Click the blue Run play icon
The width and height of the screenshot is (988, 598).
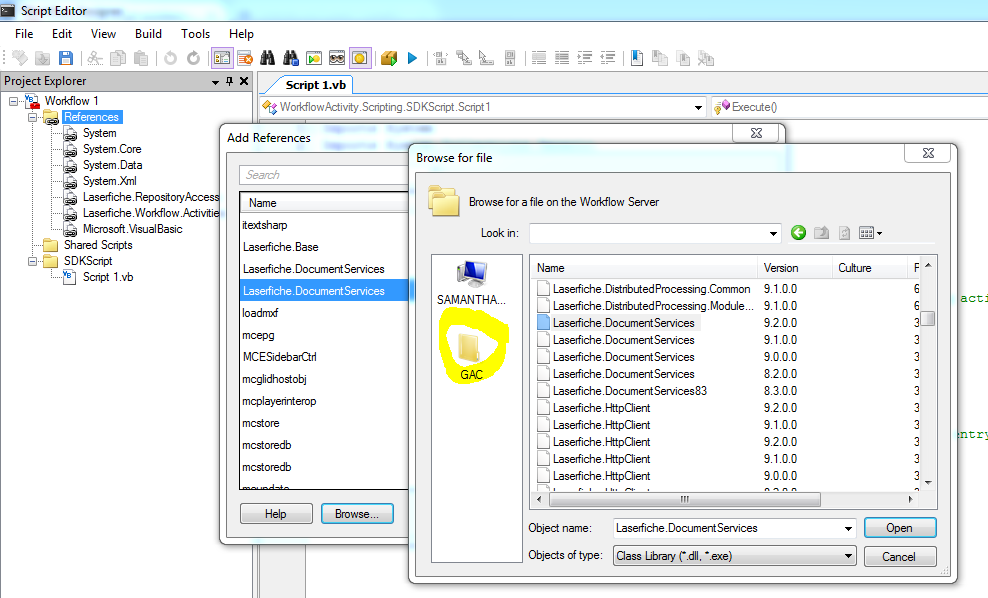point(413,58)
